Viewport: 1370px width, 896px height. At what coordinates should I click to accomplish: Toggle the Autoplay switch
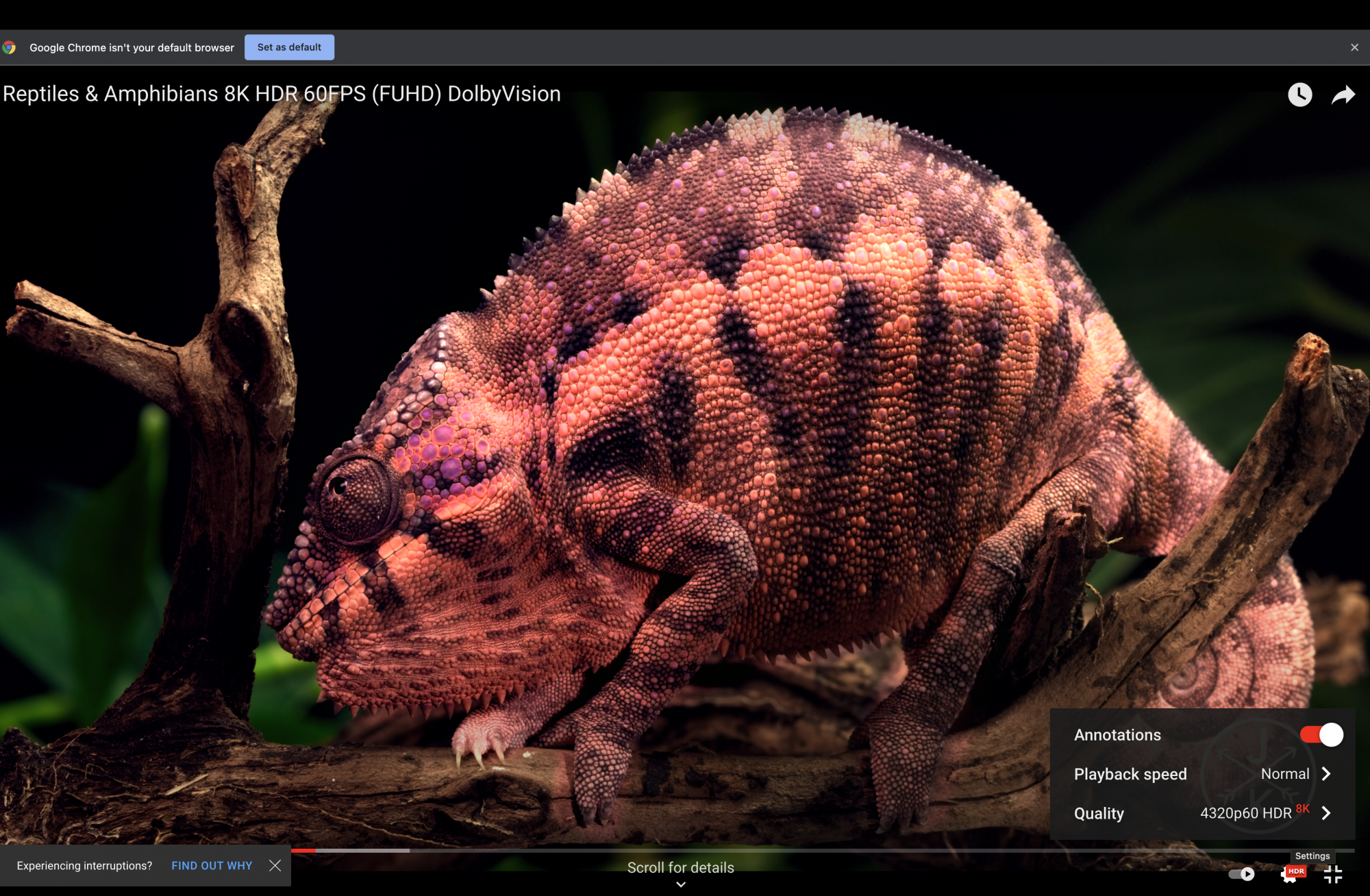click(x=1241, y=874)
